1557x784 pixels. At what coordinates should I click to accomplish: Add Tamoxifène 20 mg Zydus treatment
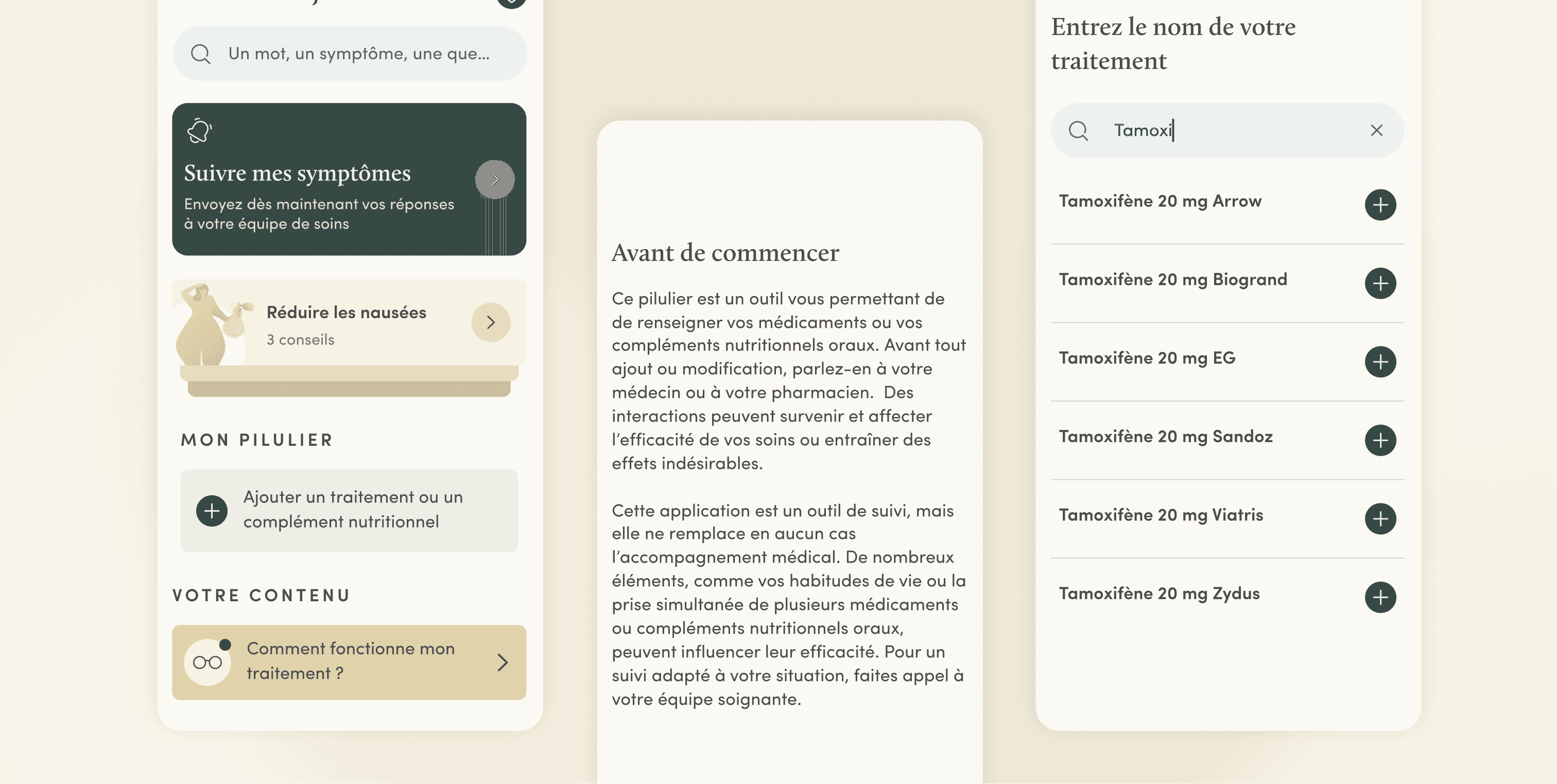point(1380,597)
